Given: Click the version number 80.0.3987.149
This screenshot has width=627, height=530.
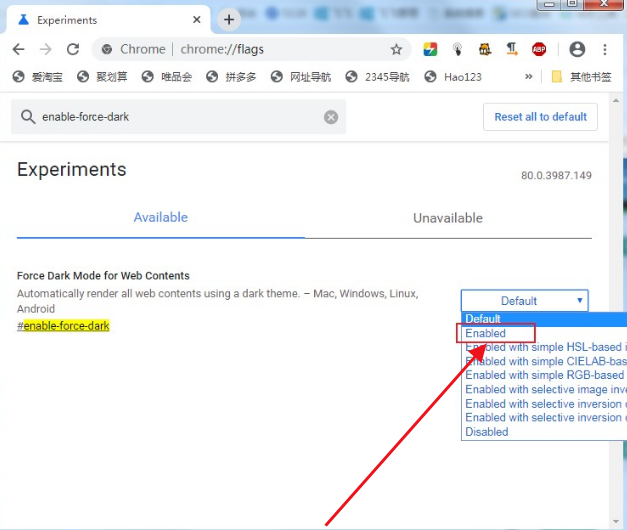Looking at the screenshot, I should [x=556, y=176].
